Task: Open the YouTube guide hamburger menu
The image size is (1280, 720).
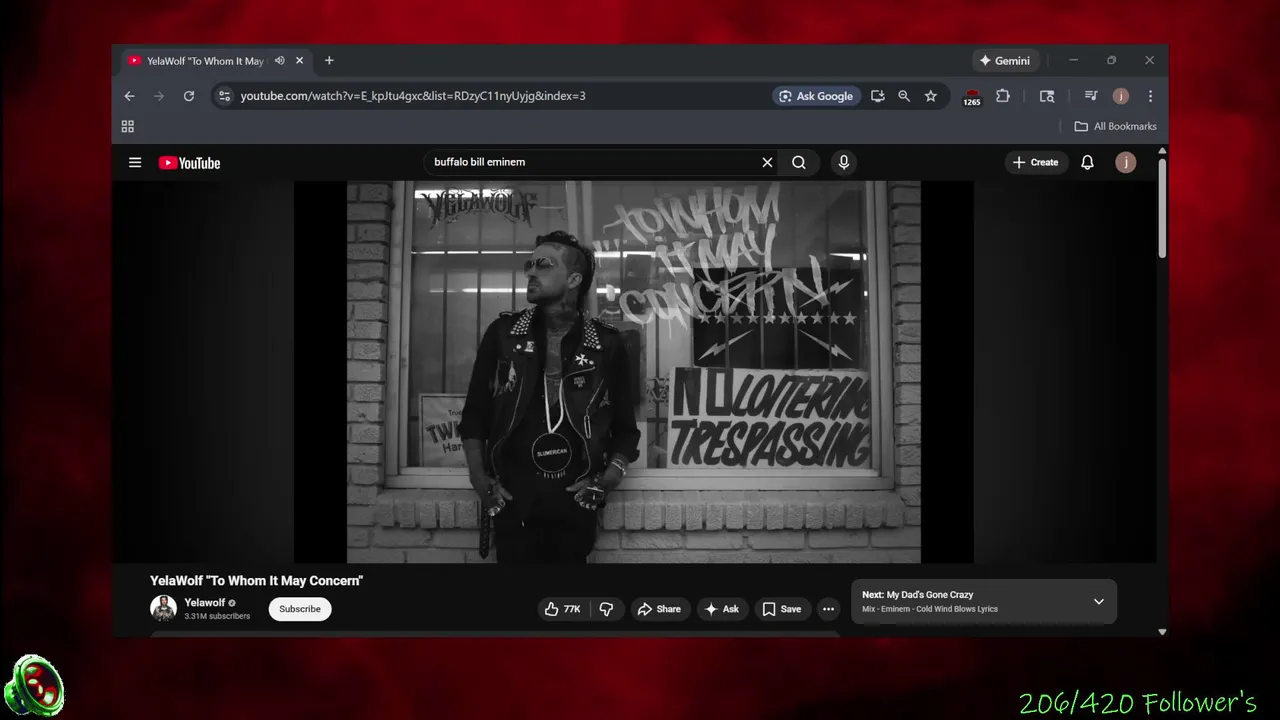Action: (135, 162)
